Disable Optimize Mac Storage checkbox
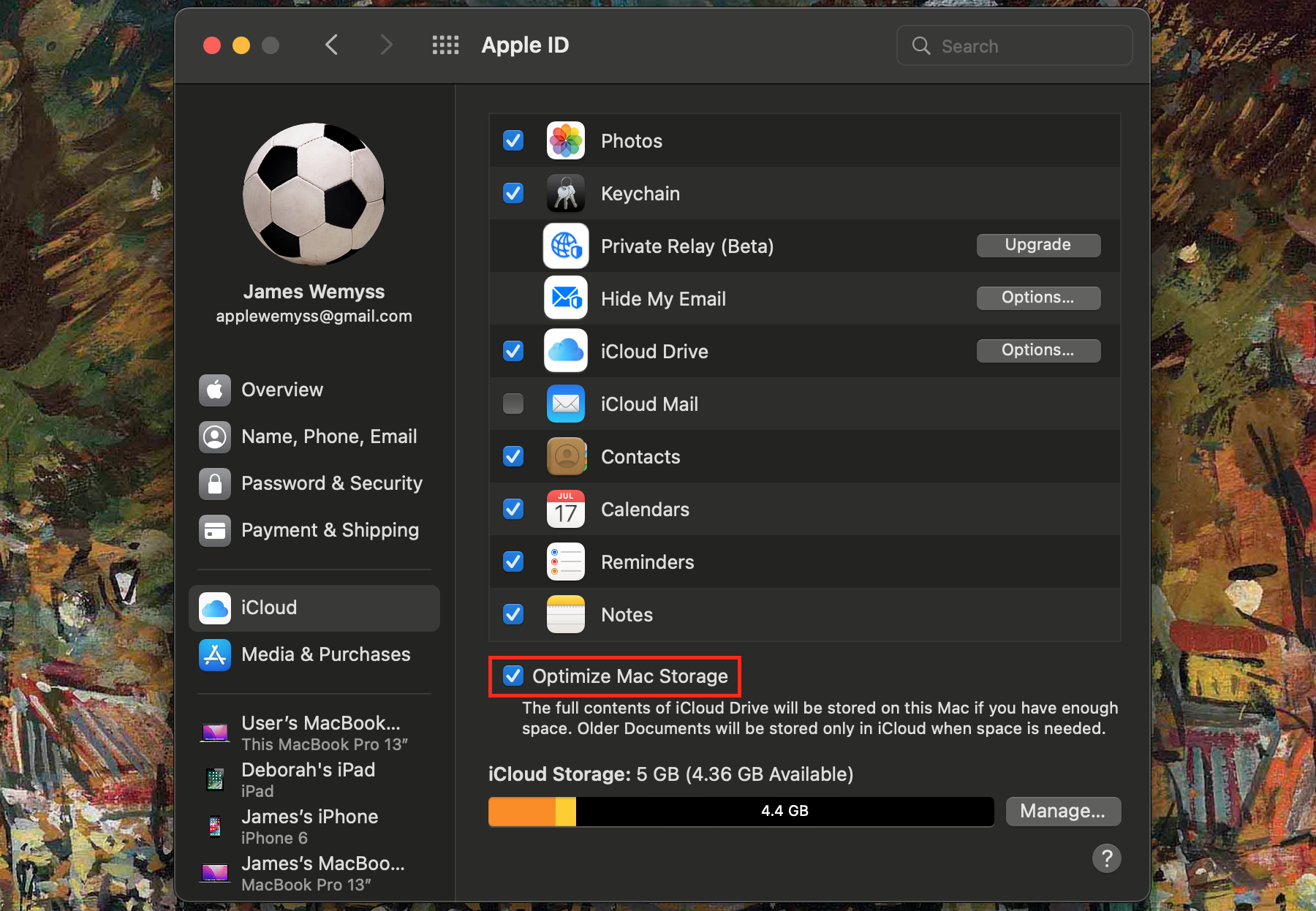1316x911 pixels. 513,676
